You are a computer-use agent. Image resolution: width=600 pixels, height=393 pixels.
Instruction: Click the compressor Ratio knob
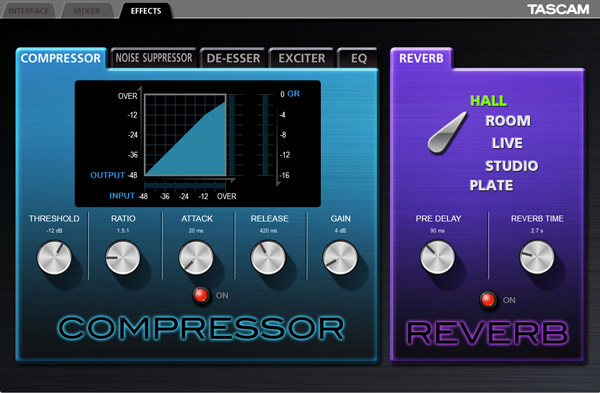click(x=123, y=258)
